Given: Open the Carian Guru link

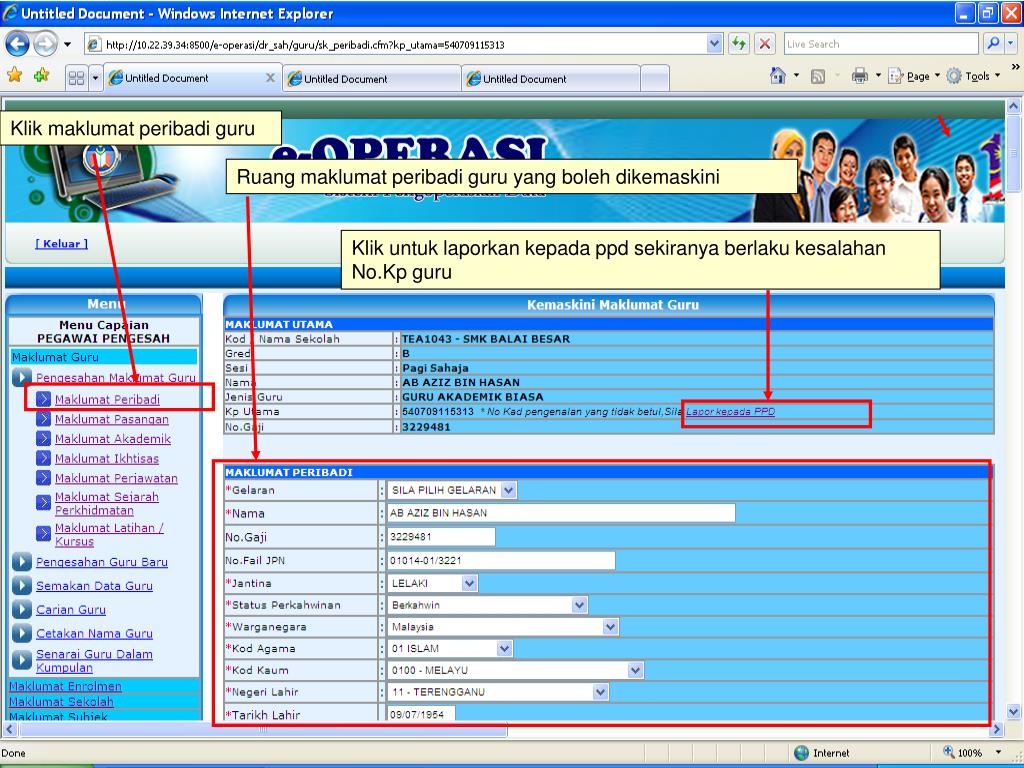Looking at the screenshot, I should click(x=71, y=609).
